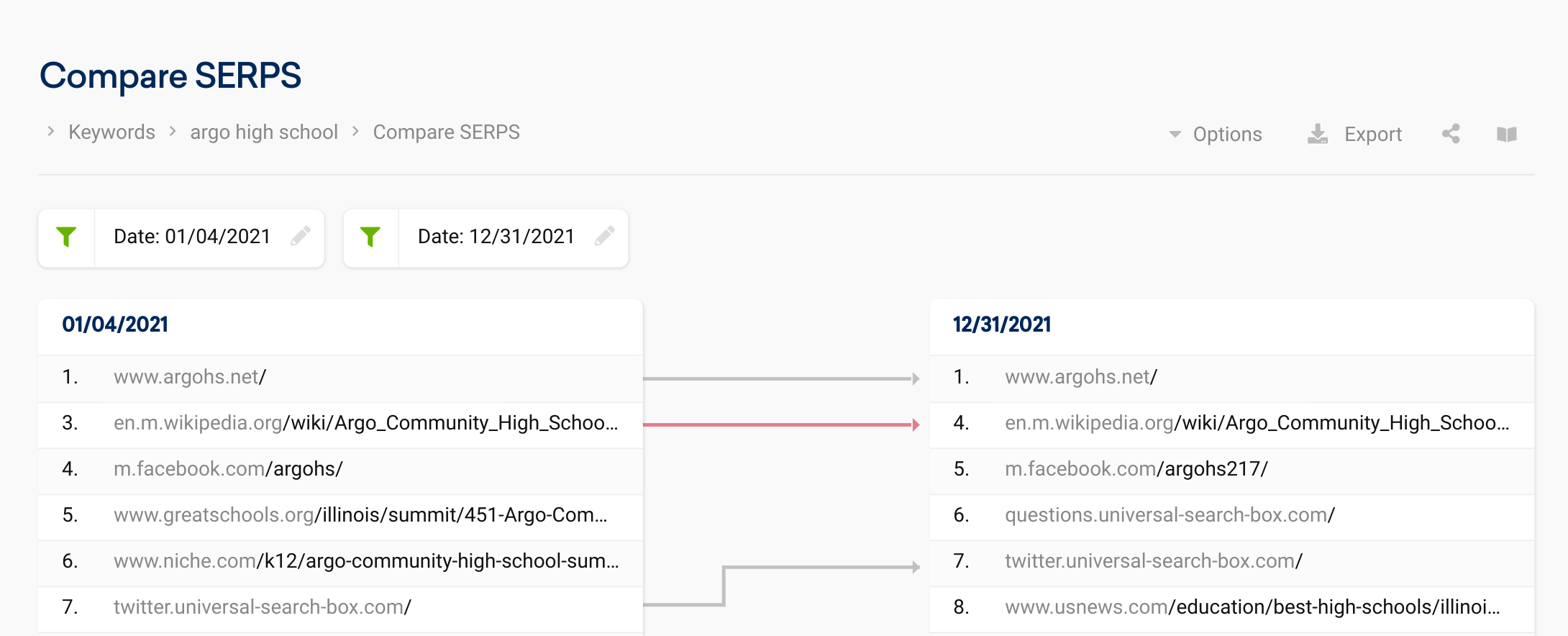Viewport: 1568px width, 636px height.
Task: Click green filter icon for 12/31/2021
Action: tap(370, 237)
